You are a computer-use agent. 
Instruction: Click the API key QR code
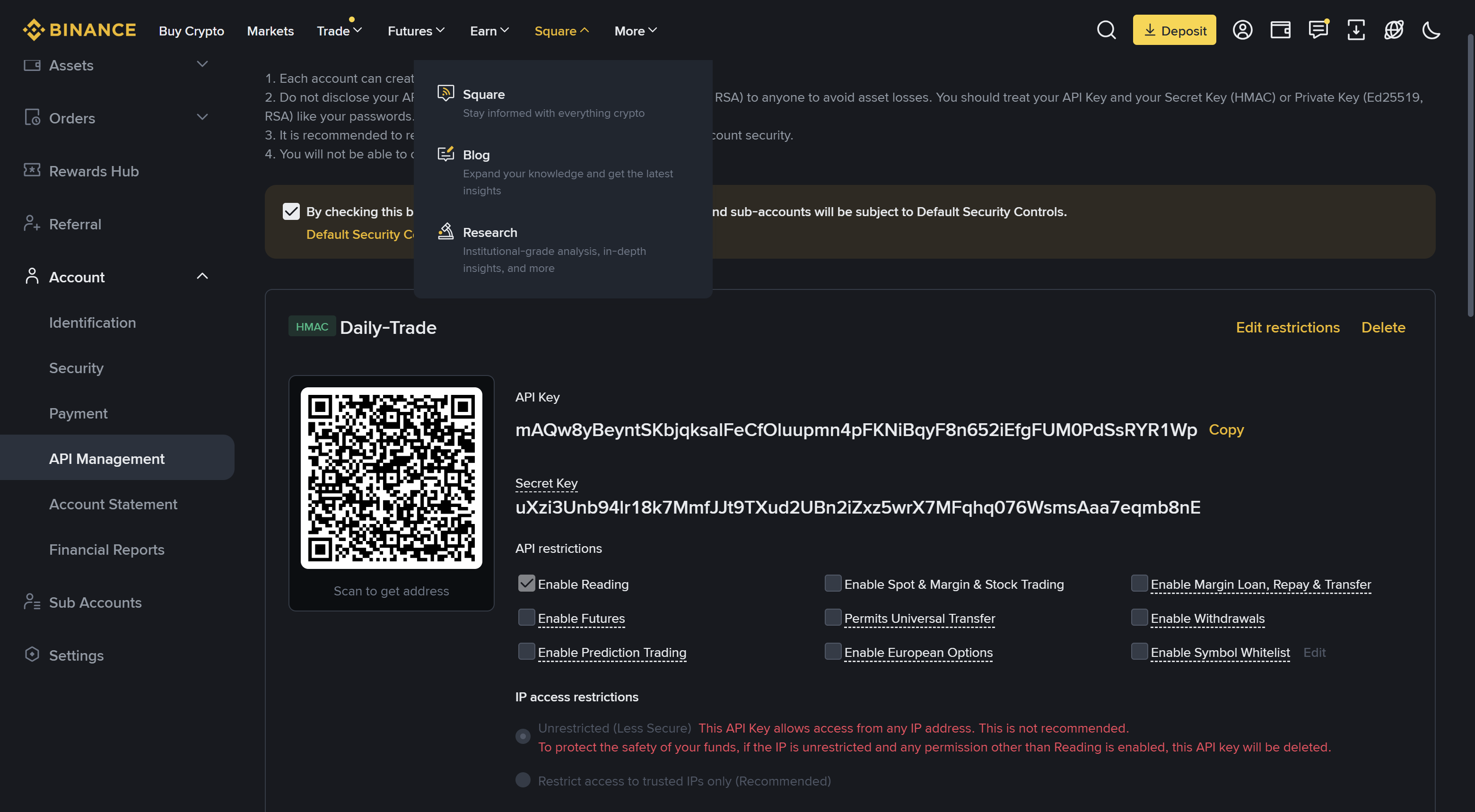pos(391,478)
